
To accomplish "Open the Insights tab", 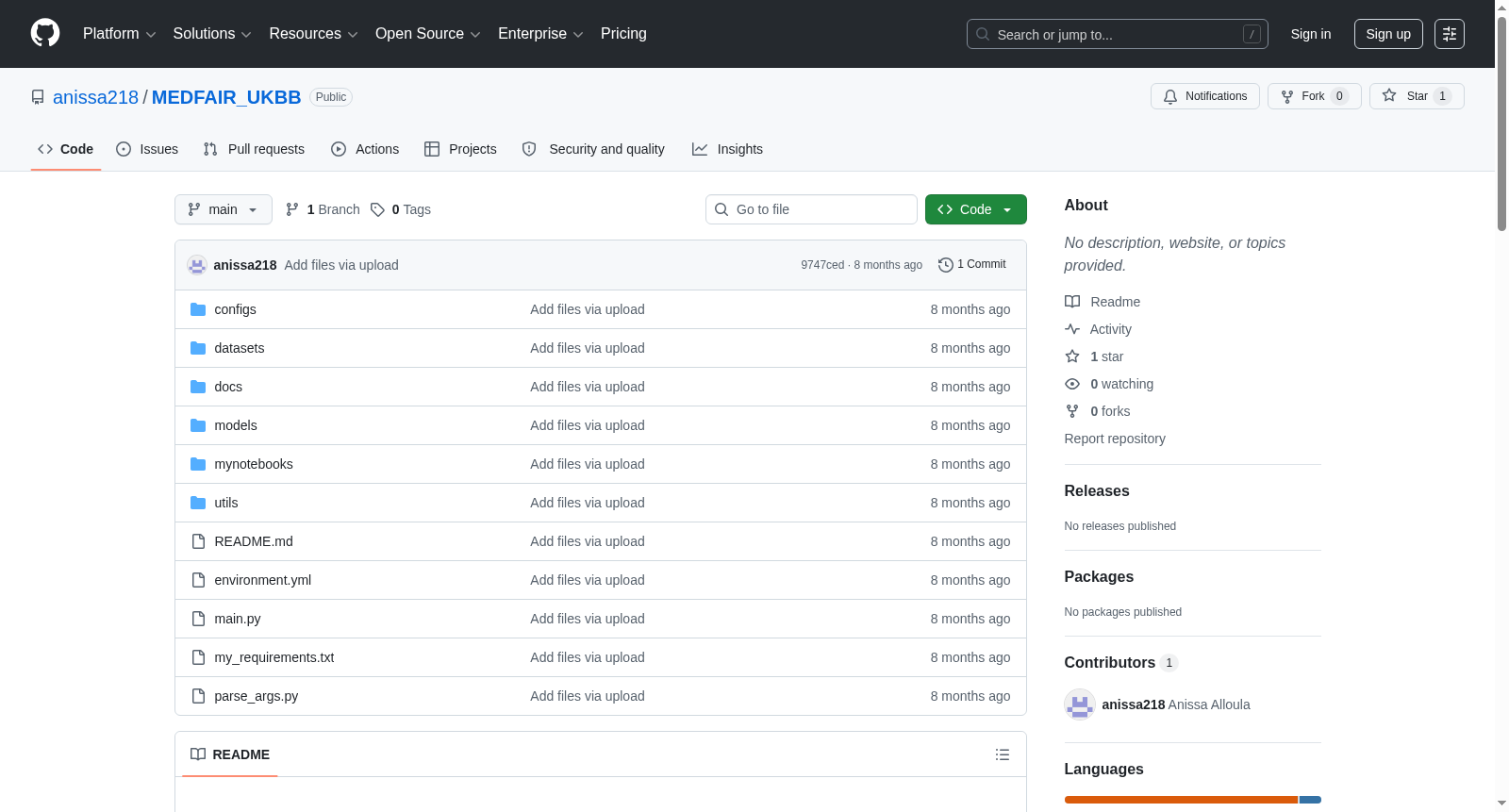I will [x=727, y=149].
